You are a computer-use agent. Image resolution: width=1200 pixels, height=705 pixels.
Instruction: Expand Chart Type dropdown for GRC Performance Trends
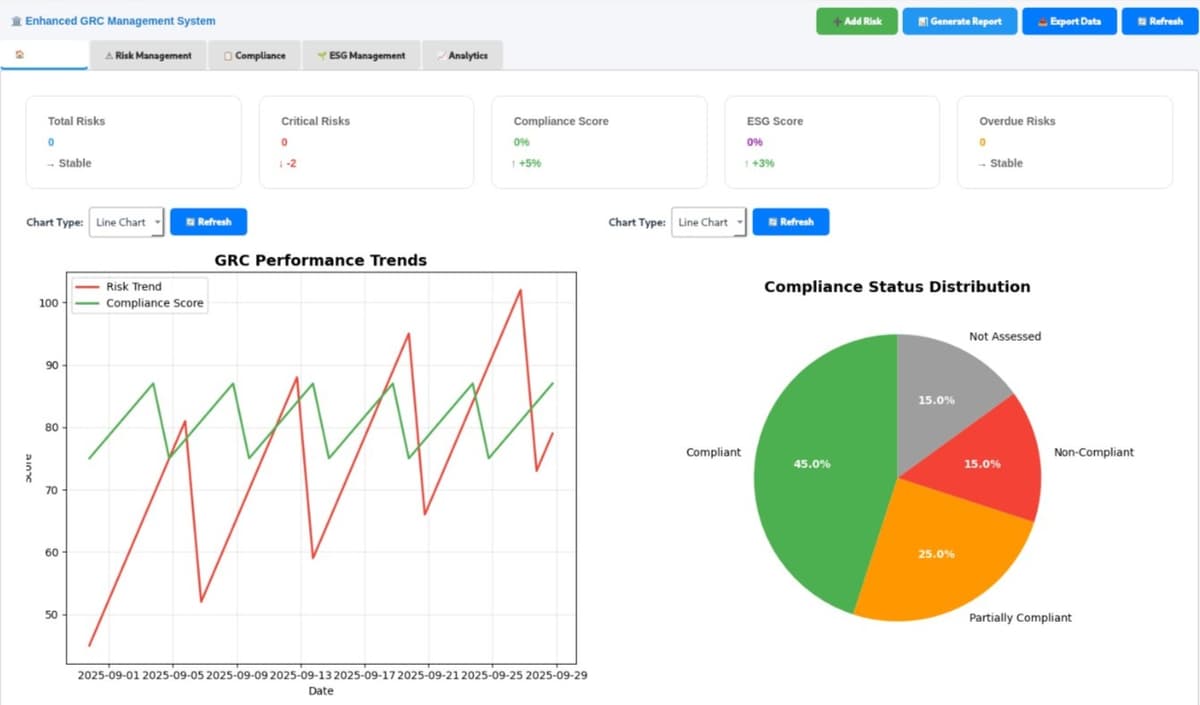point(126,222)
